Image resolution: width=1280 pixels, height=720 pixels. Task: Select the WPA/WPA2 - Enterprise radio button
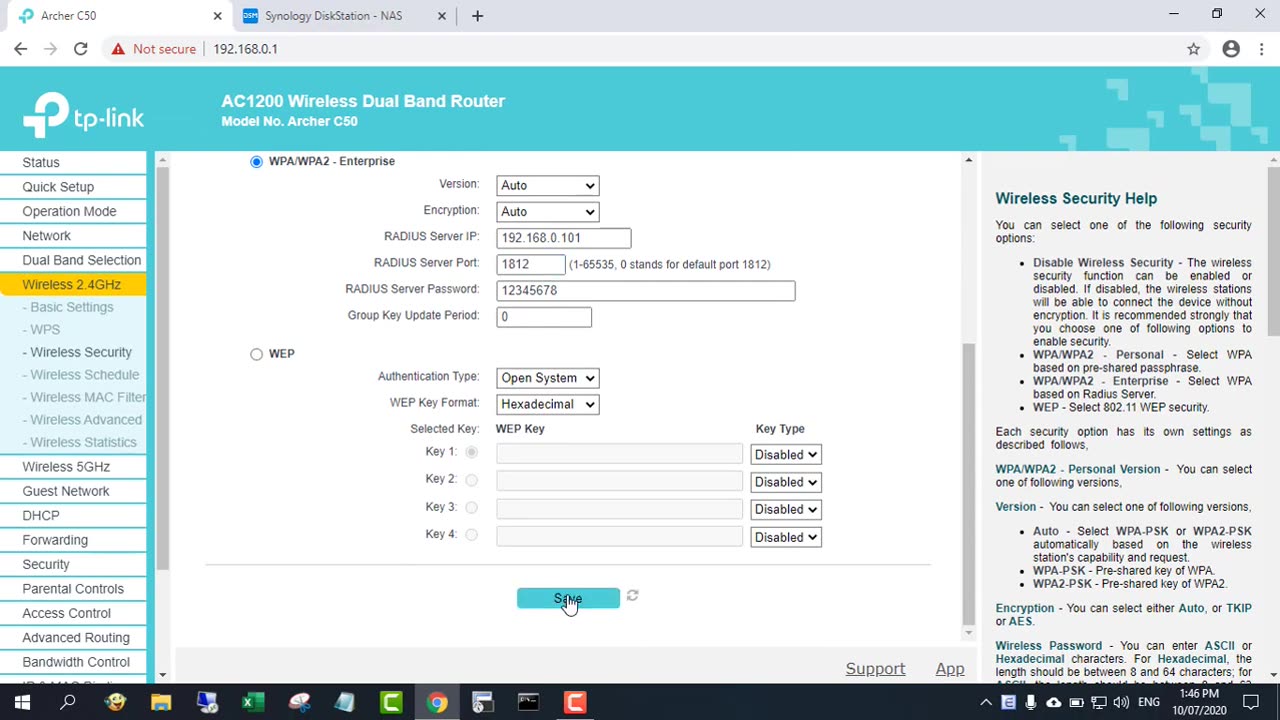pos(257,161)
